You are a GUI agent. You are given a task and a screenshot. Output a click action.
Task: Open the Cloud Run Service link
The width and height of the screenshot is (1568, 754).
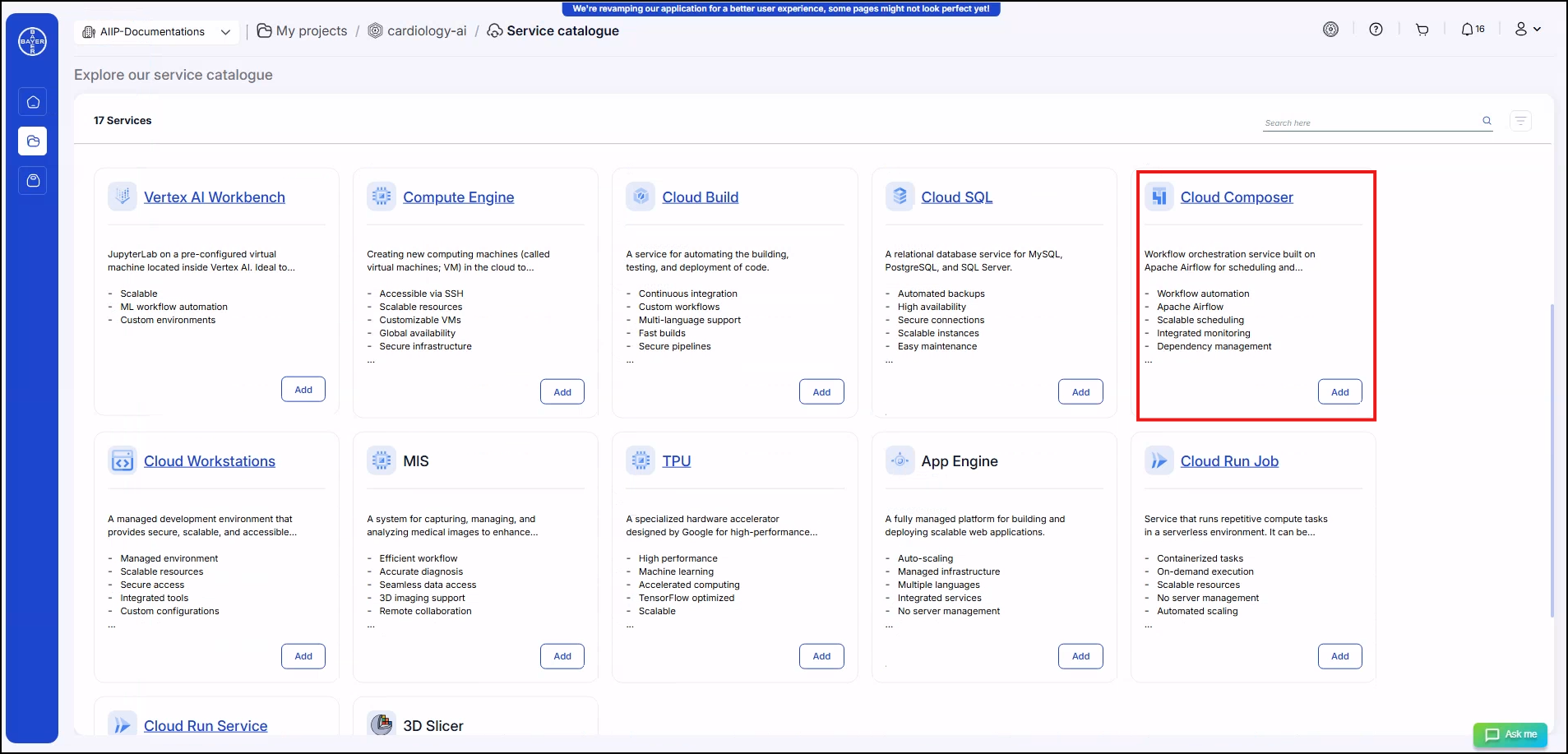tap(206, 726)
